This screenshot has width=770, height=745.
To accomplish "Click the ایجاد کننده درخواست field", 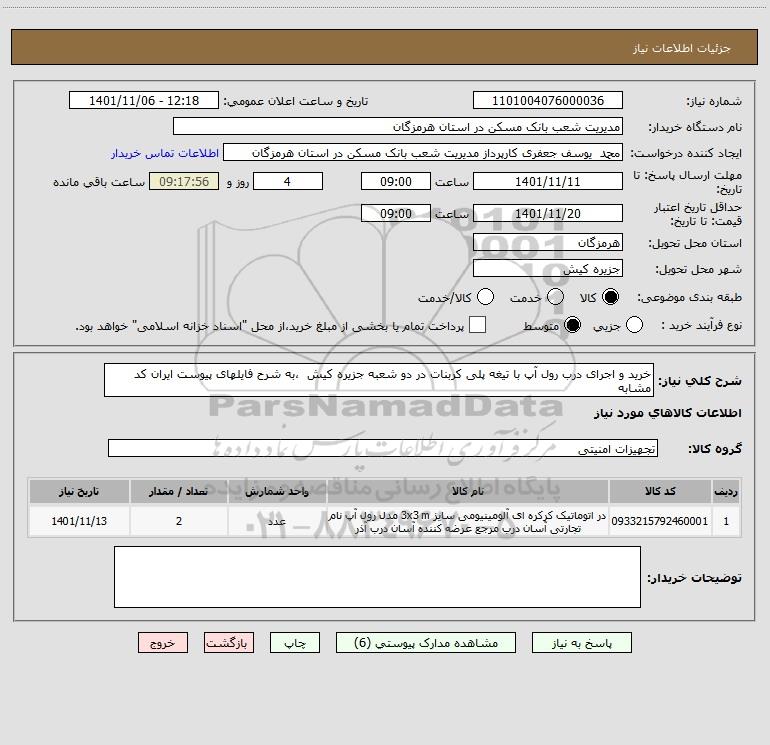I will [x=423, y=153].
